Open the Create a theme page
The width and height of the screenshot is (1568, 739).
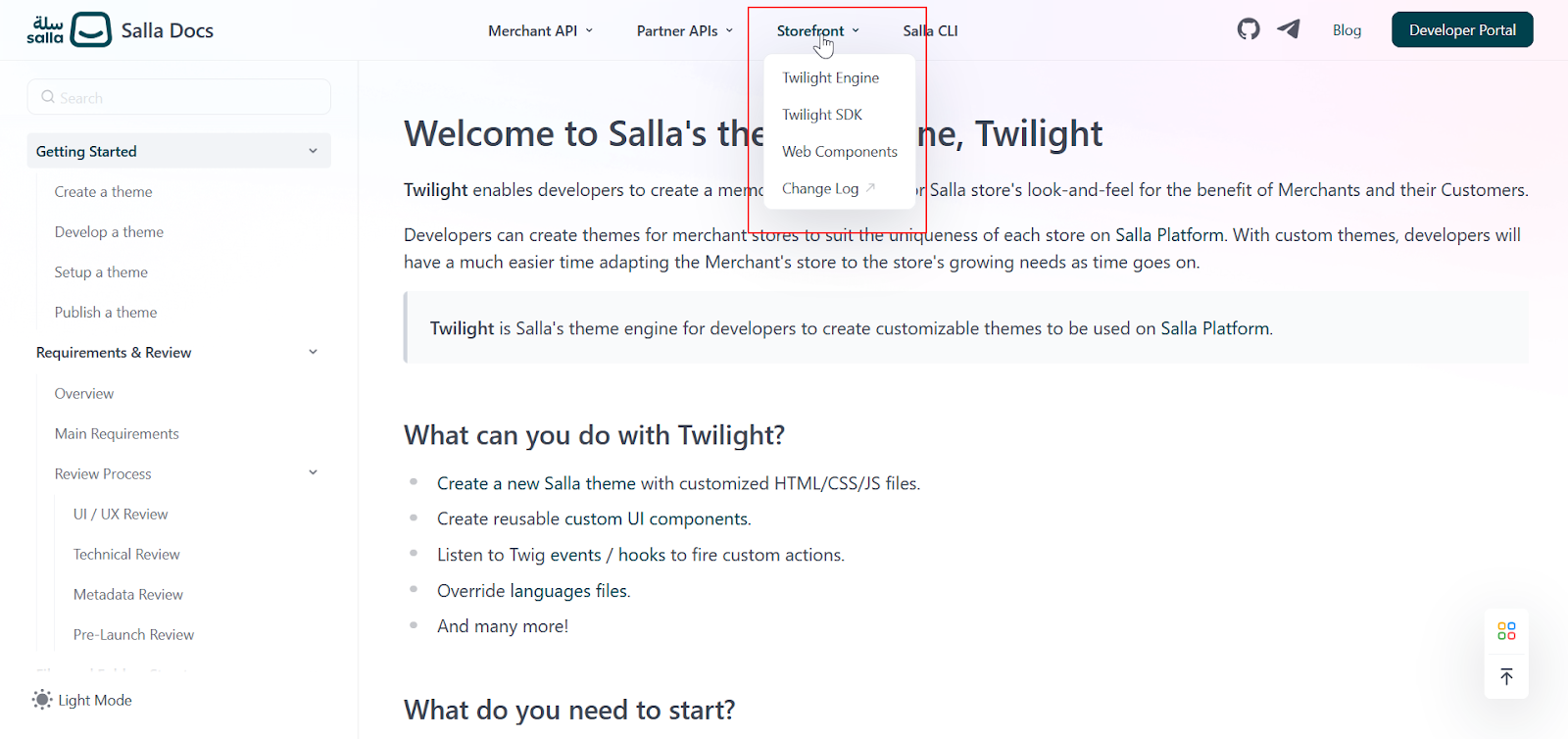pyautogui.click(x=103, y=192)
